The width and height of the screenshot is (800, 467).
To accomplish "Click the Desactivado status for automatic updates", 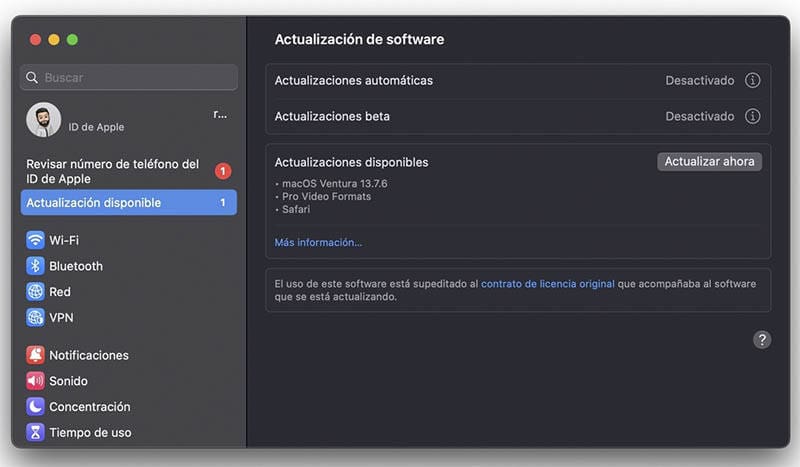I will point(699,80).
